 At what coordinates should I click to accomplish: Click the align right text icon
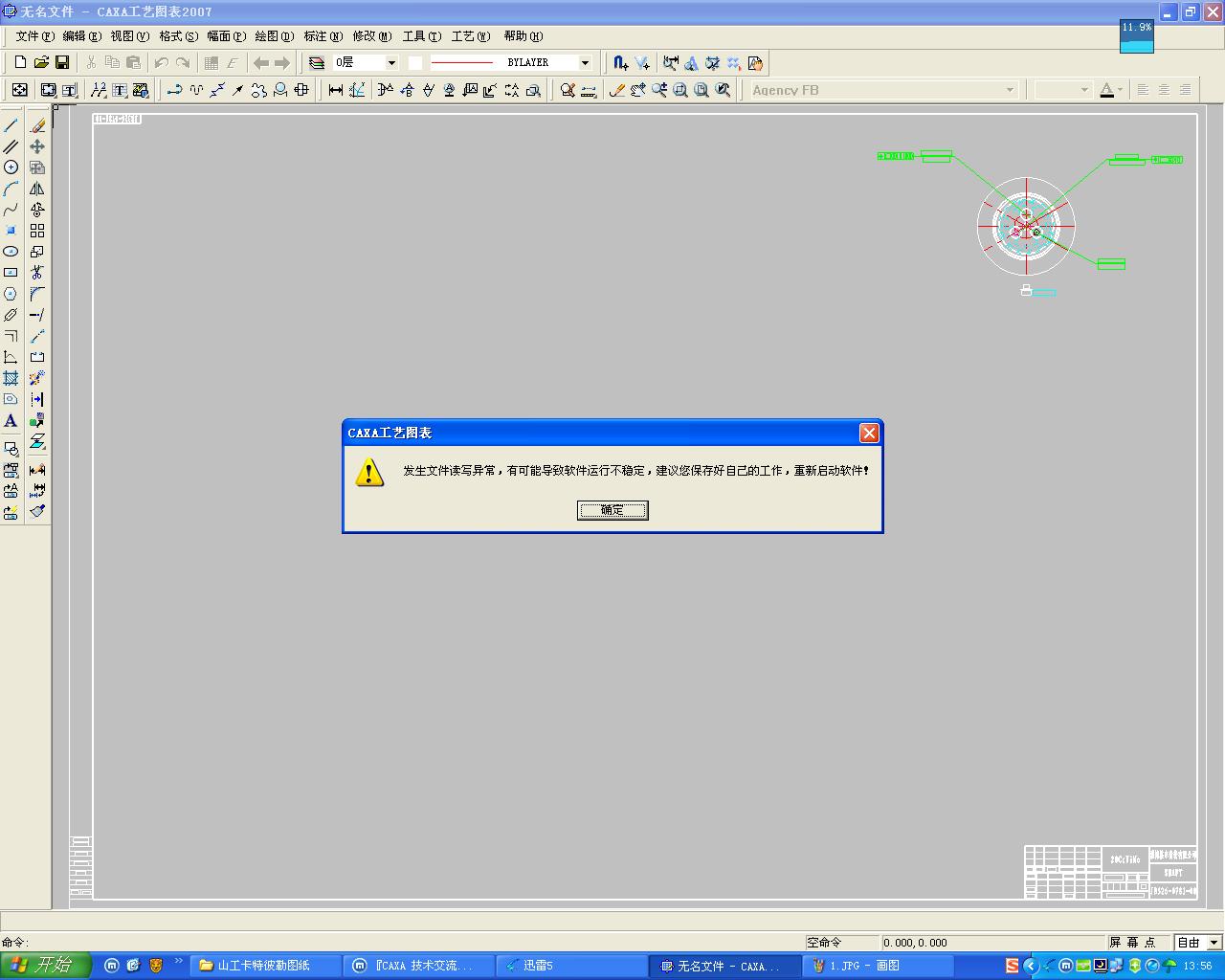pyautogui.click(x=1185, y=90)
